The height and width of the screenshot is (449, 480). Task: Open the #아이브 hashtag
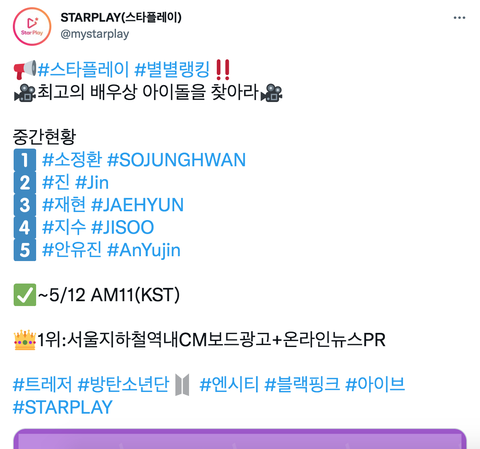tap(375, 384)
